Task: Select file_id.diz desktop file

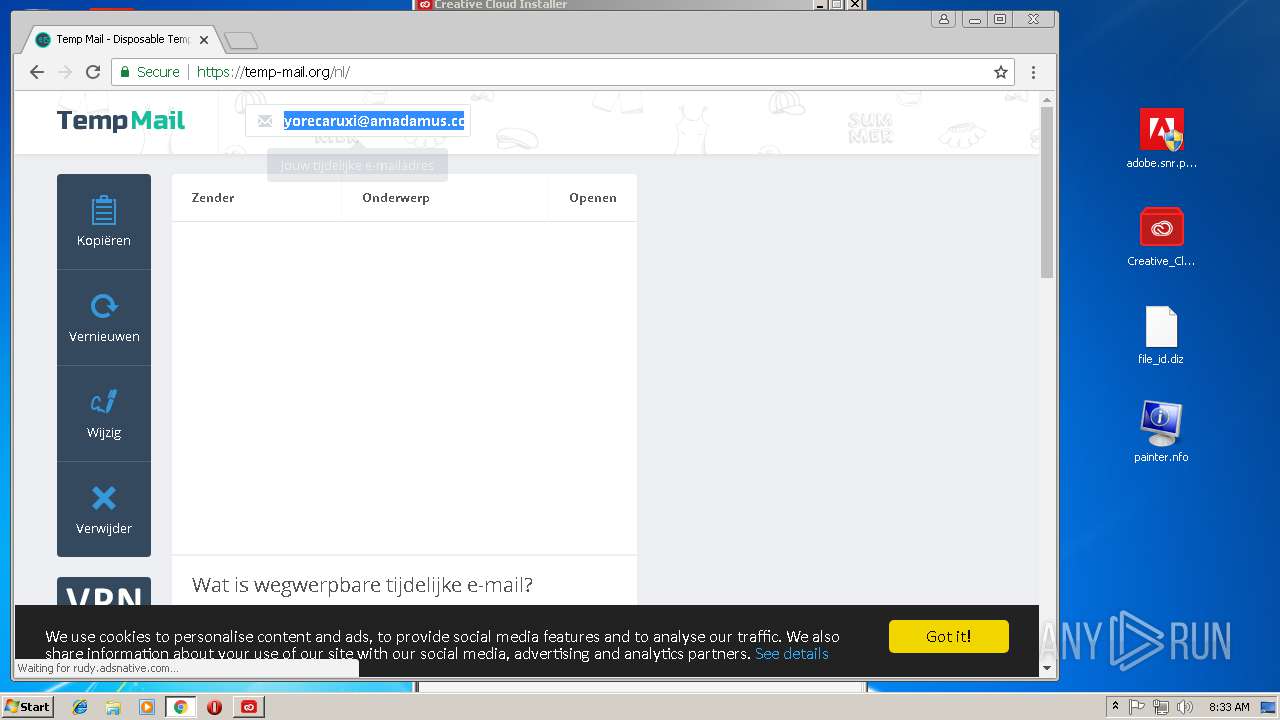Action: click(x=1161, y=335)
